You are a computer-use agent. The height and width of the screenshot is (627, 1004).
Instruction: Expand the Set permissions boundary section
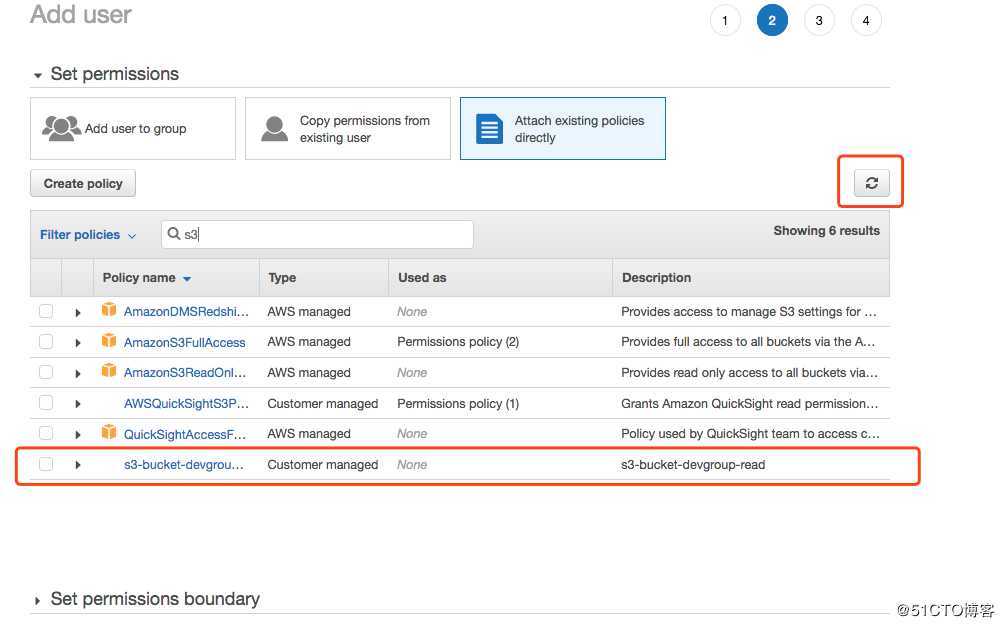pyautogui.click(x=37, y=601)
